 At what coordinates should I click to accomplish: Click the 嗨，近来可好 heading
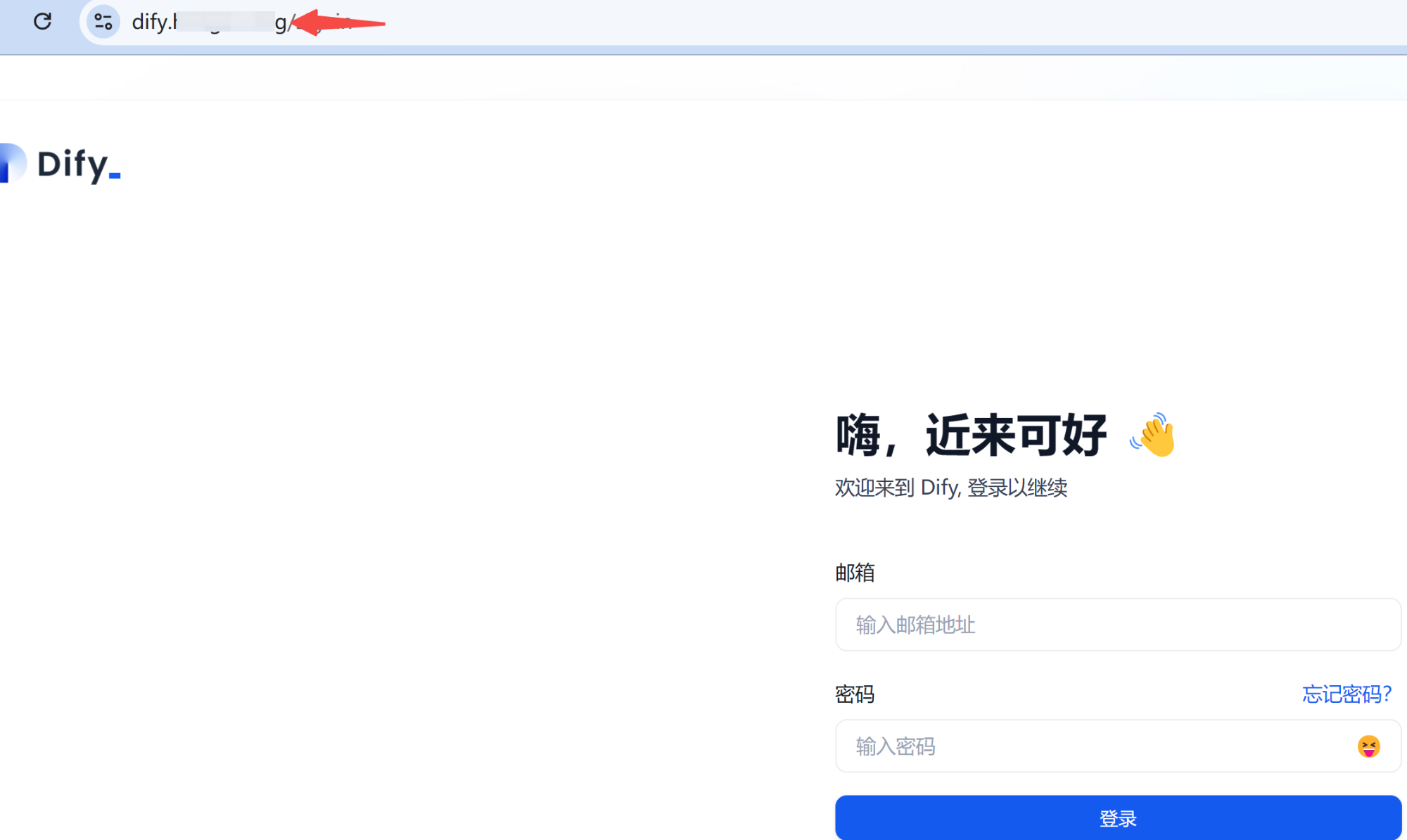(971, 435)
